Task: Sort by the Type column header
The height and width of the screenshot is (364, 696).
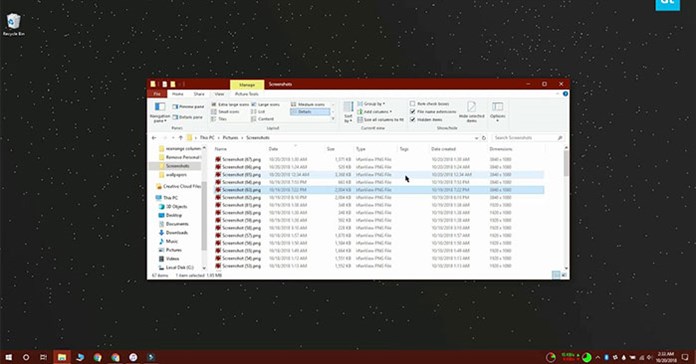Action: click(360, 149)
